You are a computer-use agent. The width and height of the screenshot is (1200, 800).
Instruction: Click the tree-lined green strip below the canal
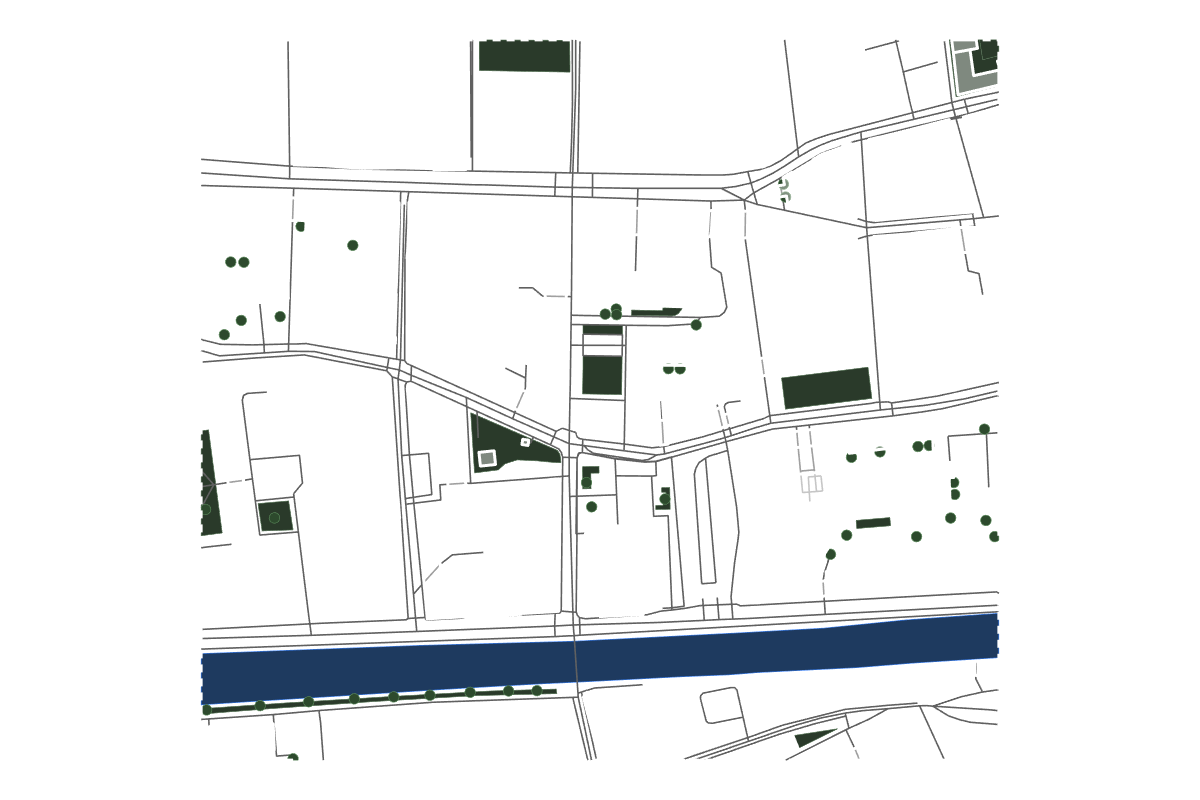pos(380,699)
